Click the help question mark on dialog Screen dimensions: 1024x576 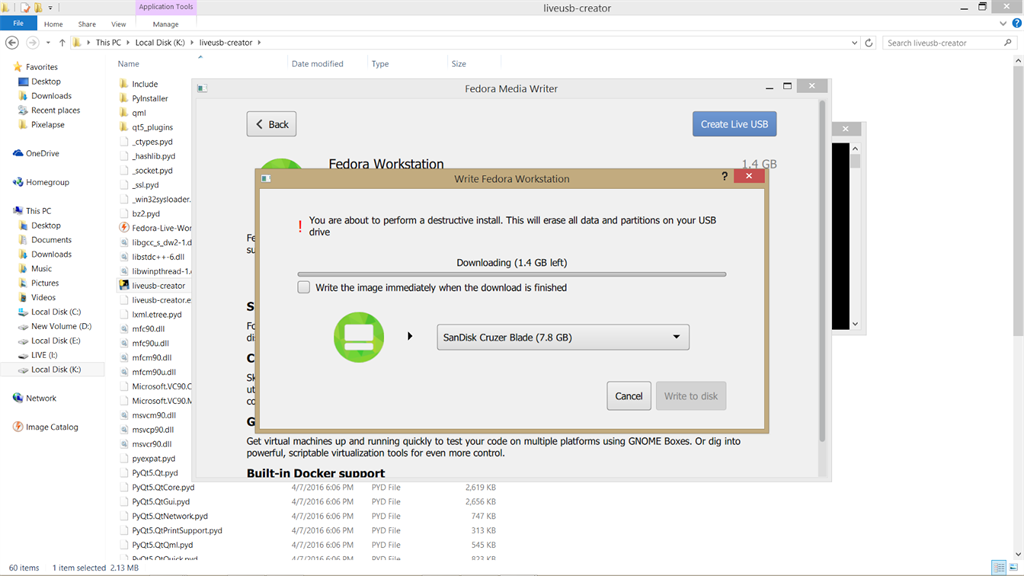pyautogui.click(x=724, y=176)
